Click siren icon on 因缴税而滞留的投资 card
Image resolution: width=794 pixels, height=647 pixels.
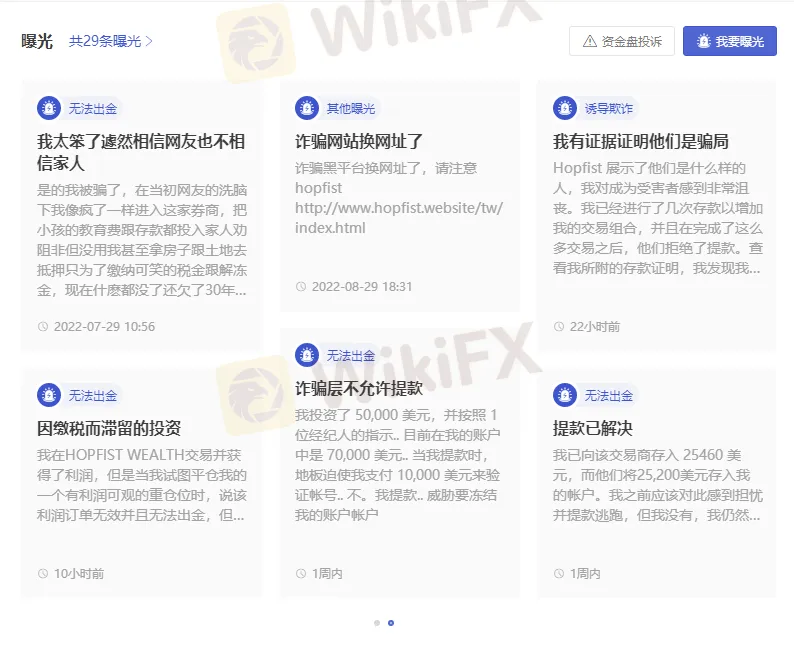click(49, 395)
